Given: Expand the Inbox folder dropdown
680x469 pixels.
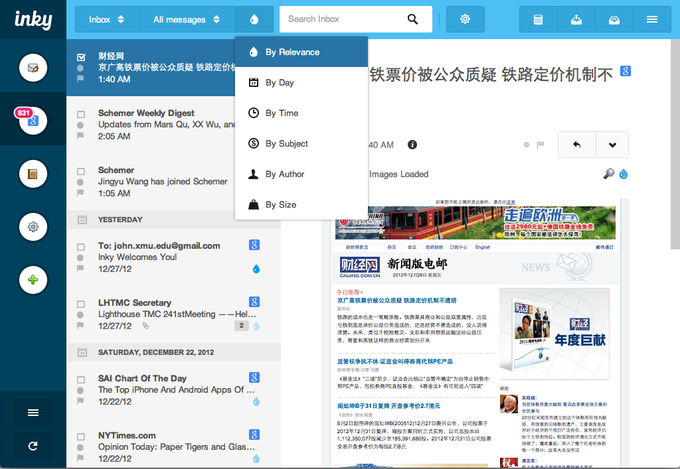Looking at the screenshot, I should pos(106,19).
